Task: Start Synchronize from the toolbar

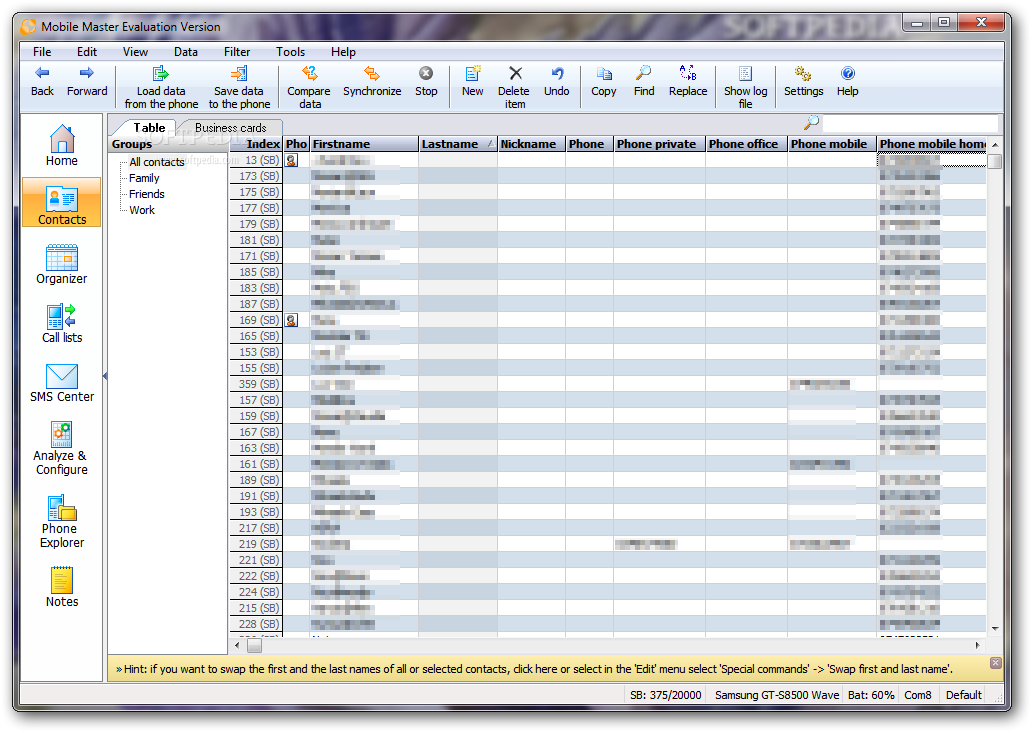Action: click(372, 81)
